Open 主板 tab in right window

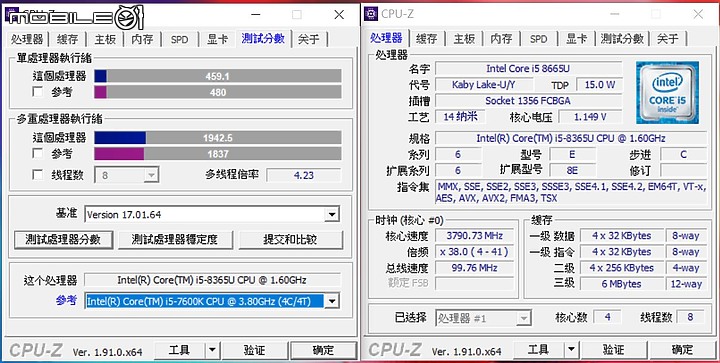click(464, 39)
